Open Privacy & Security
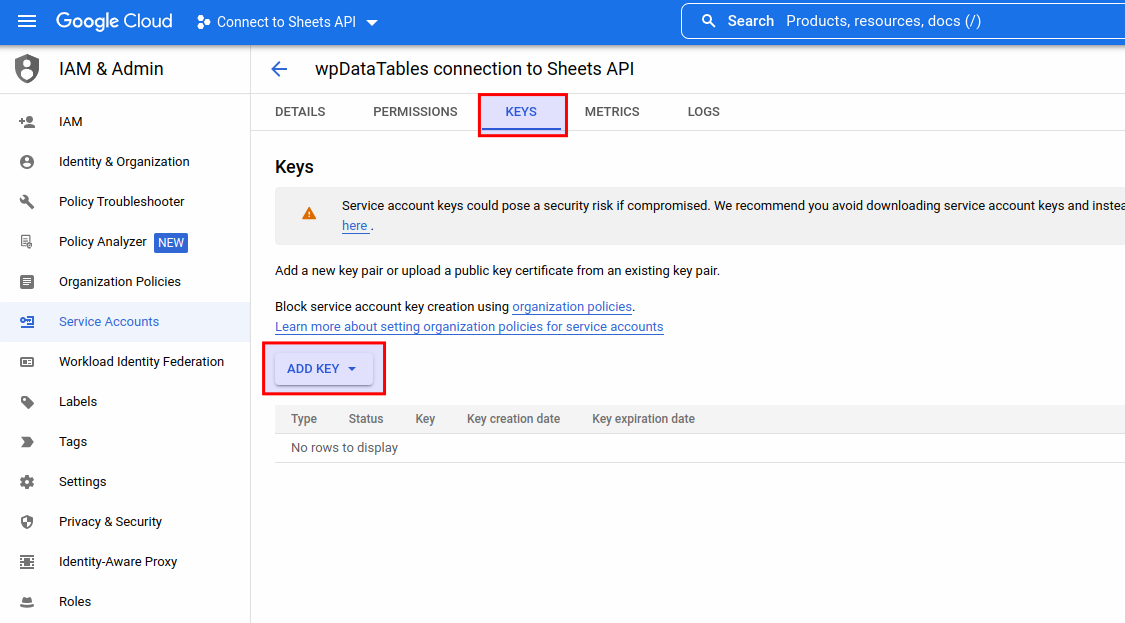1125x623 pixels. pos(110,522)
